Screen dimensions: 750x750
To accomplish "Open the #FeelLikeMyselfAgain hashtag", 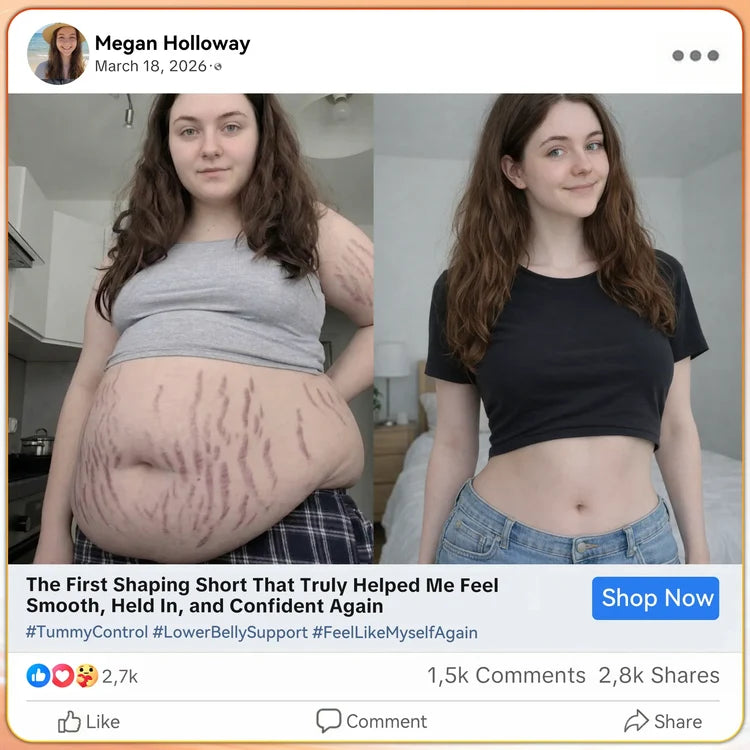I will coord(395,632).
